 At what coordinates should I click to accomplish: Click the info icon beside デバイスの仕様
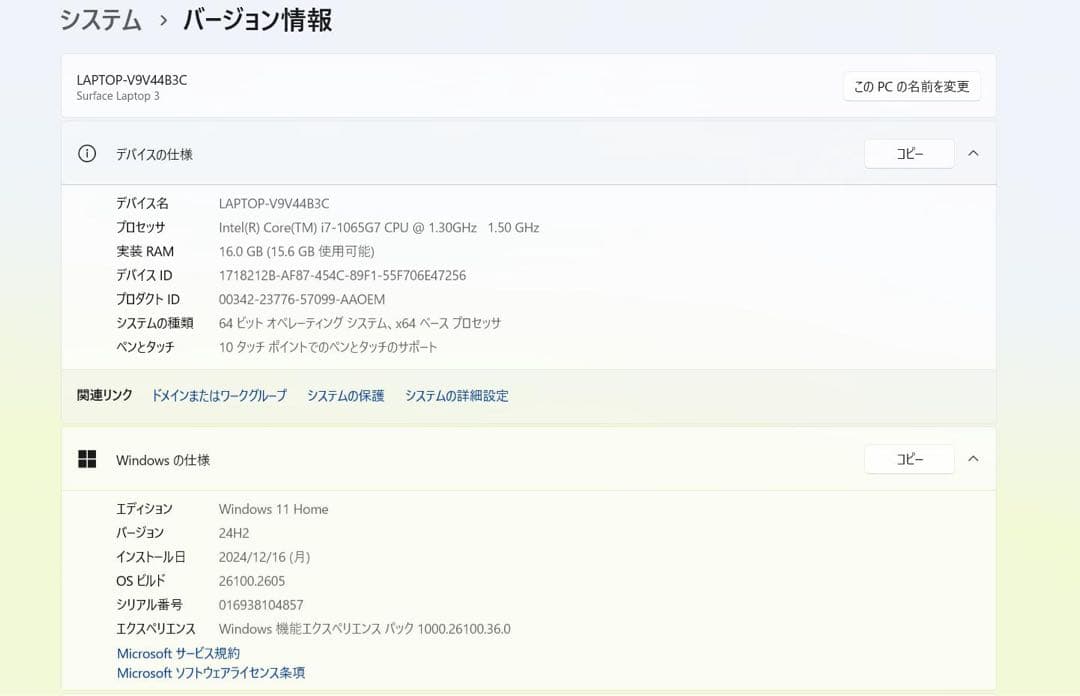[87, 153]
